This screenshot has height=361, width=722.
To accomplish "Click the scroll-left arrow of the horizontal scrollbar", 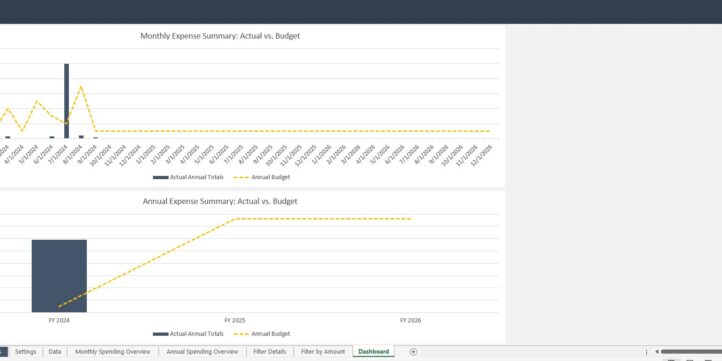I will [x=657, y=352].
